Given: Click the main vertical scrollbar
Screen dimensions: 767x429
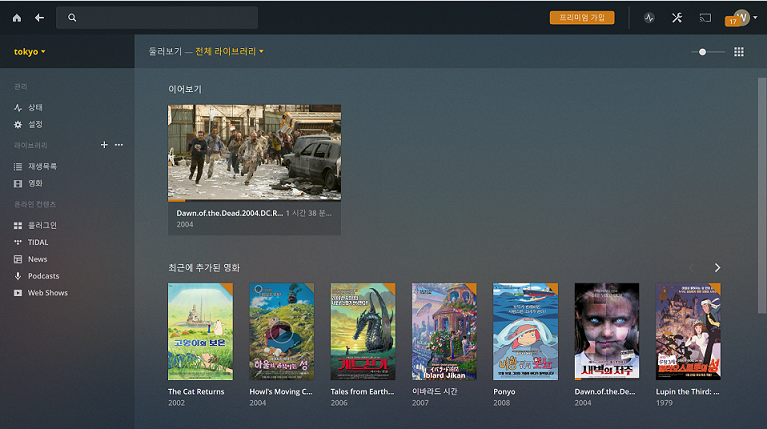Looking at the screenshot, I should tap(762, 196).
